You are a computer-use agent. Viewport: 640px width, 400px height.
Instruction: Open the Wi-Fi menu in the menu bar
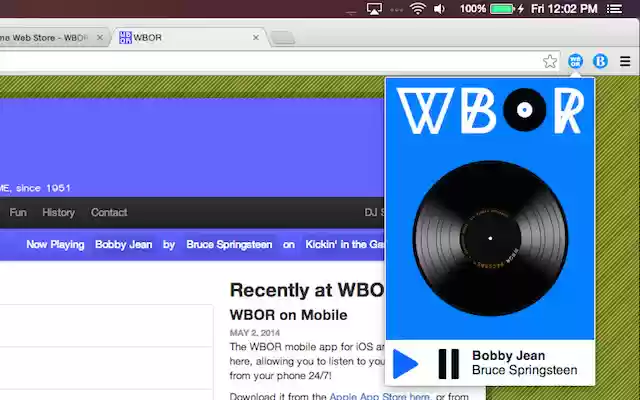[x=418, y=9]
